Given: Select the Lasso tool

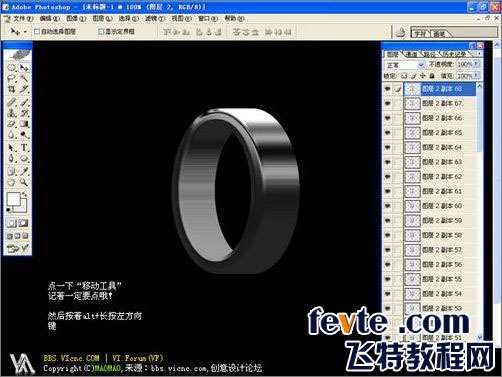Looking at the screenshot, I should [x=12, y=79].
